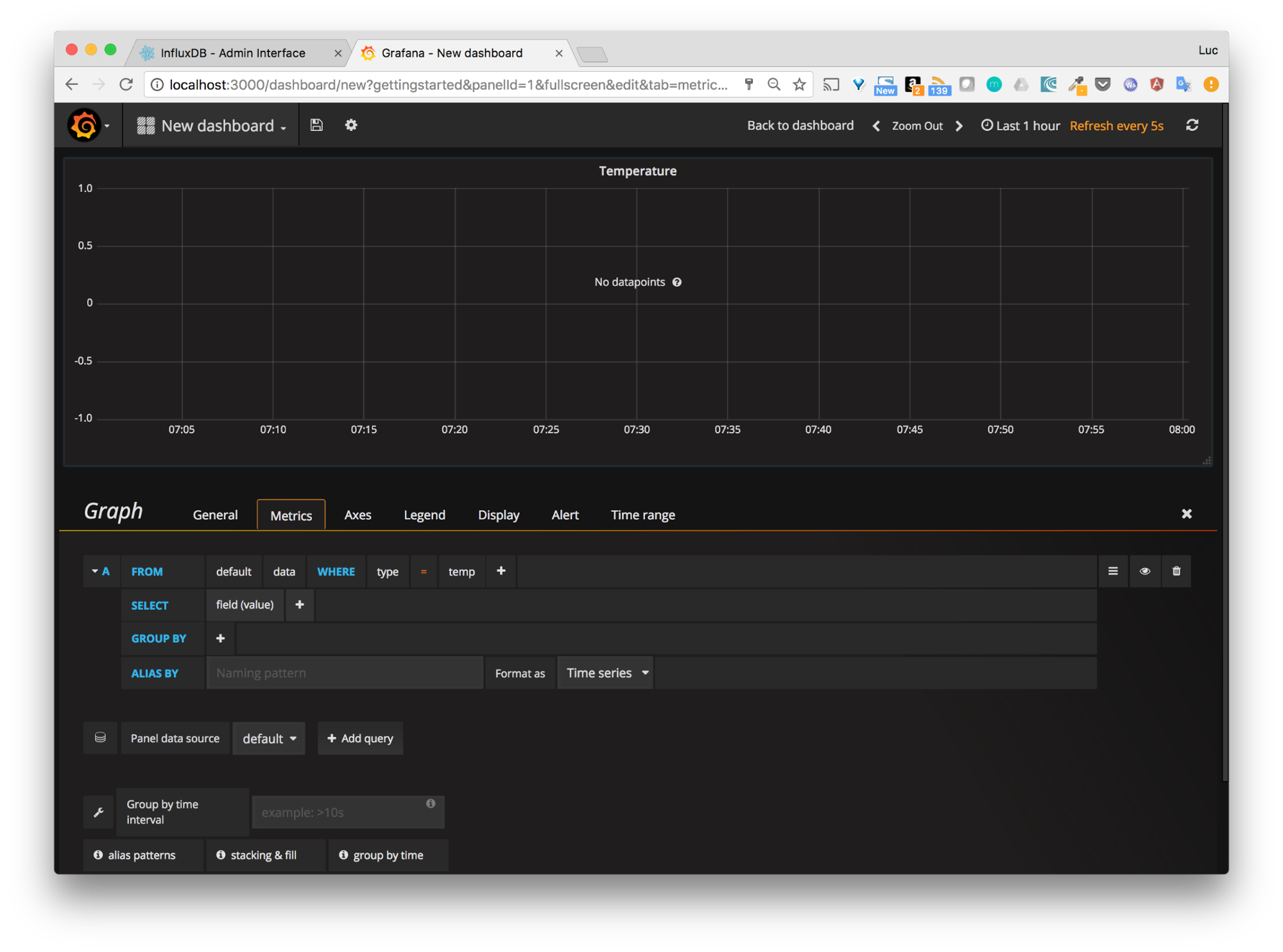
Task: Switch to the Axes tab
Action: 357,514
